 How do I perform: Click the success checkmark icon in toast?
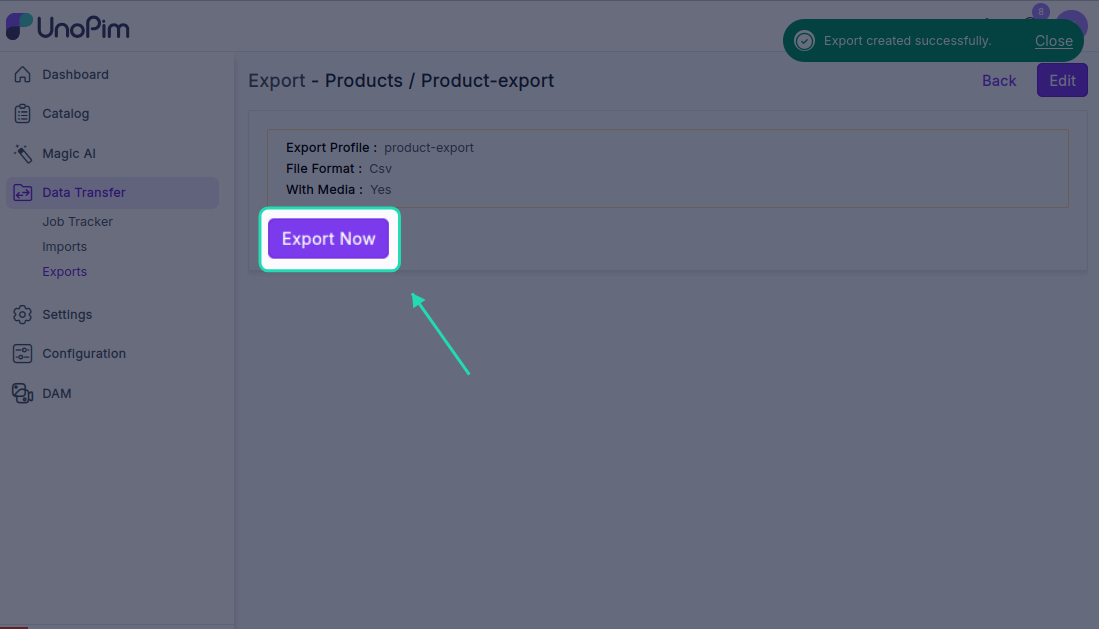tap(804, 41)
